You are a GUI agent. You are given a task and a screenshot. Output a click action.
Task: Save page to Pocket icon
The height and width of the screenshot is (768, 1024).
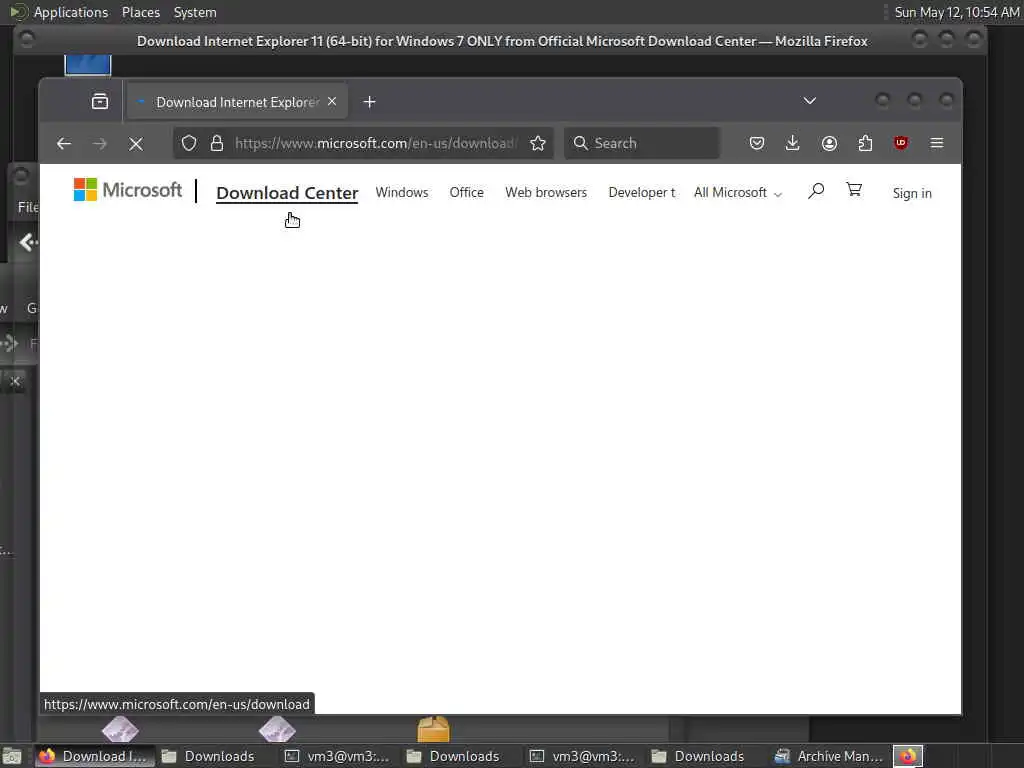click(756, 143)
